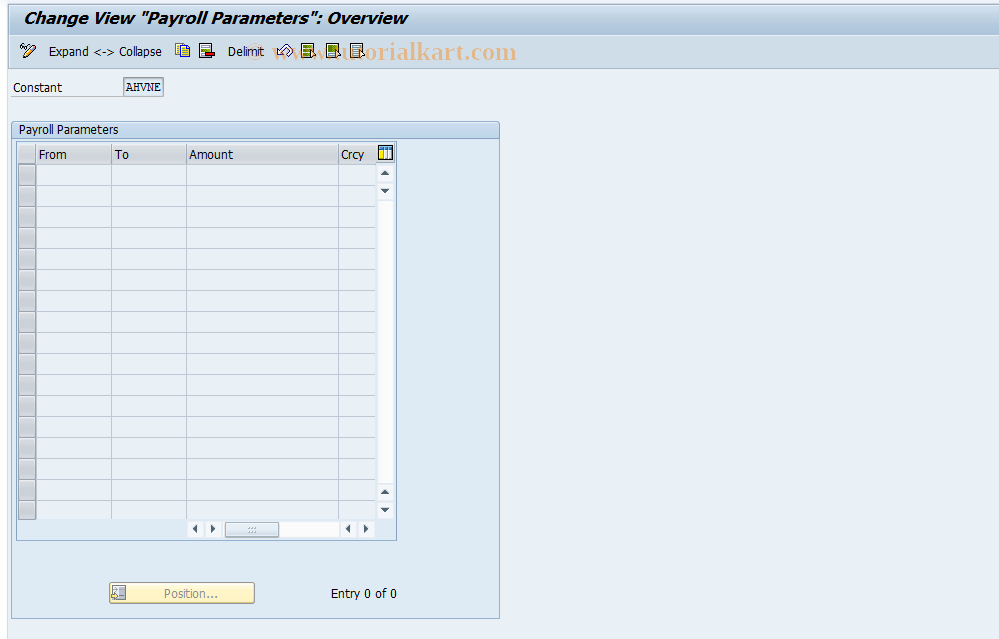Screen dimensions: 999x639
Task: Click first row Amount cell
Action: pos(262,175)
